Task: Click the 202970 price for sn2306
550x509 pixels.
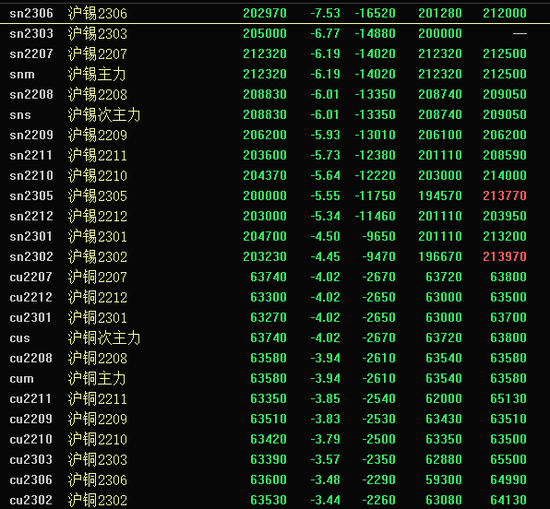Action: (265, 13)
